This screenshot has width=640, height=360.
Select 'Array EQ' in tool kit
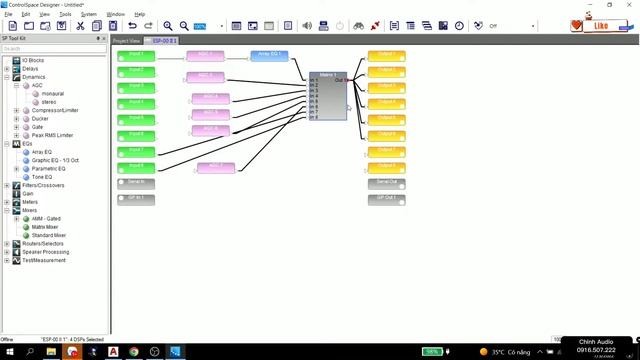[x=42, y=152]
